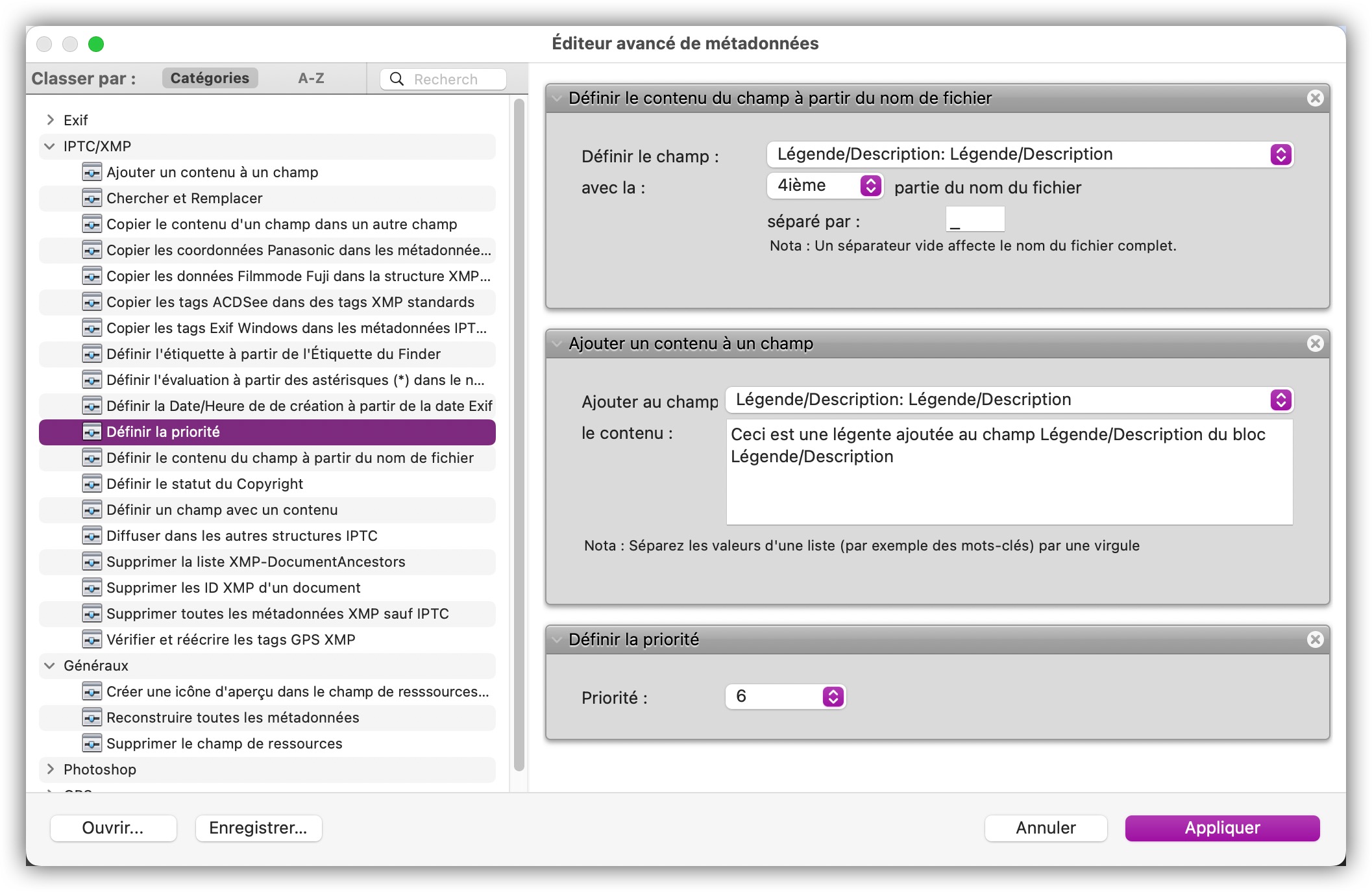
Task: Click the search magnifier icon
Action: pos(396,79)
